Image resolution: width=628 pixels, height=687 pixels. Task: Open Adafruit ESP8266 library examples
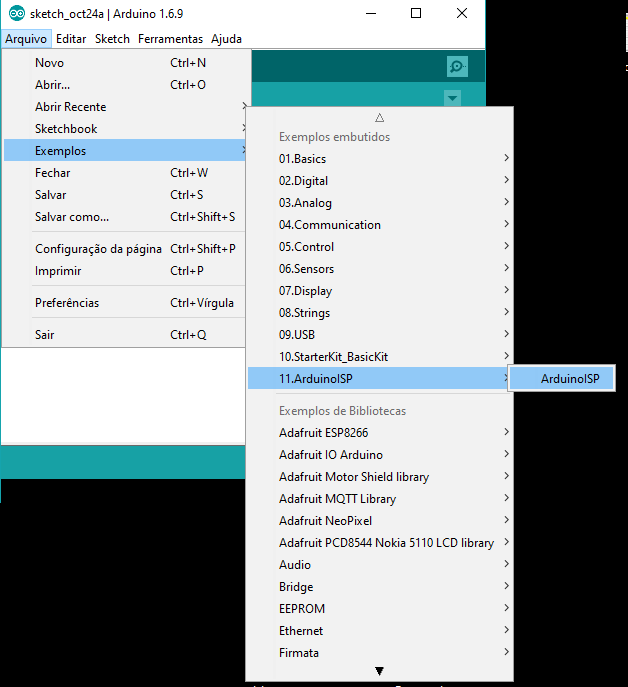click(380, 432)
